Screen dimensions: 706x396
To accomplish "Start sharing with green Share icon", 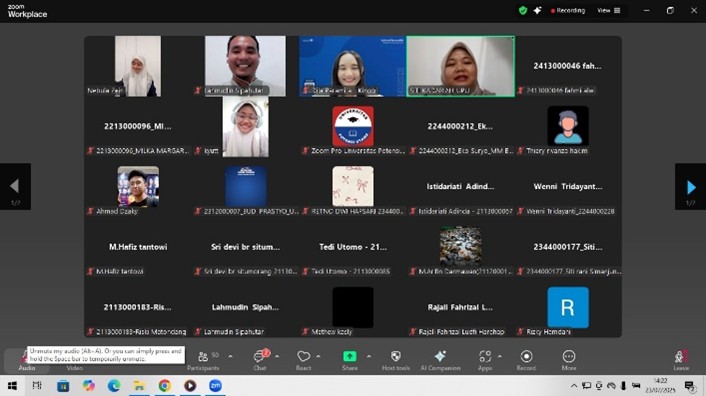I will pos(350,360).
